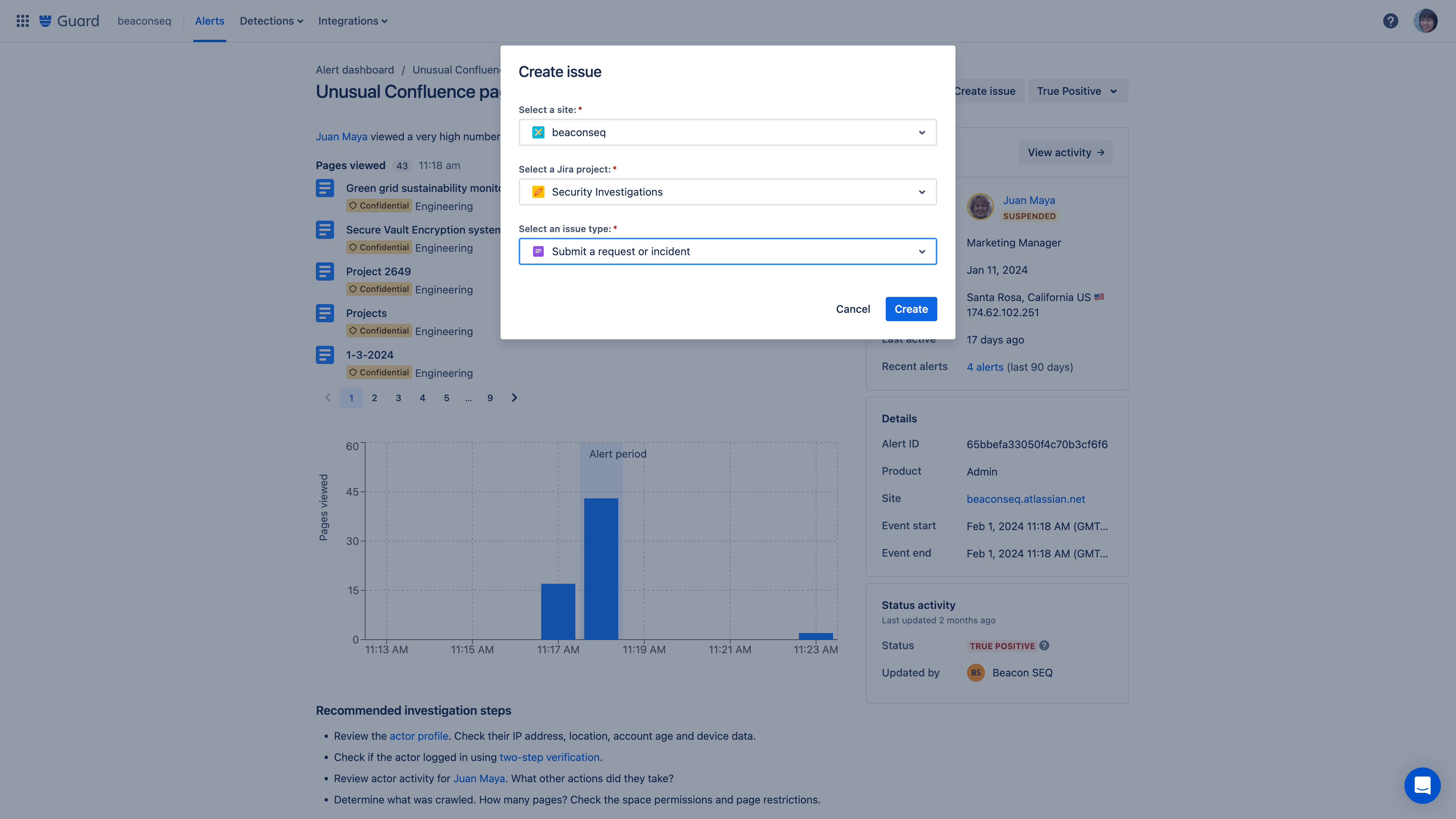Open the Integrations dropdown menu
The image size is (1456, 819).
[x=352, y=21]
